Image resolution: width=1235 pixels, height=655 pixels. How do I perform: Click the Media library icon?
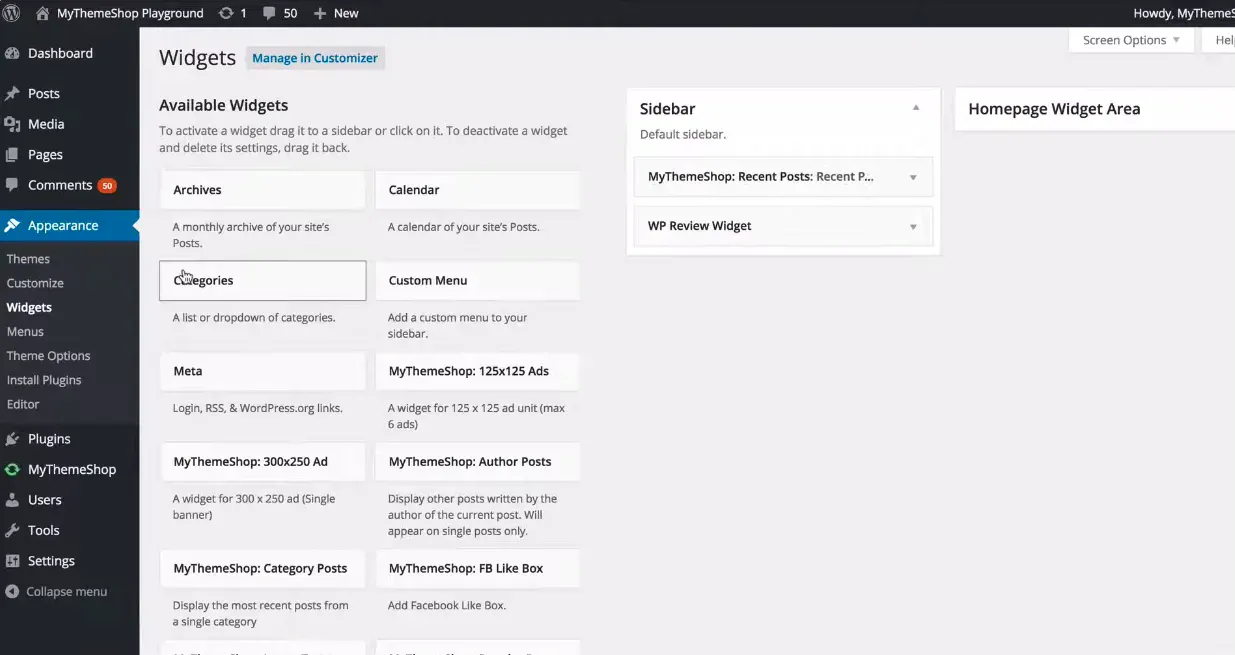(x=12, y=124)
